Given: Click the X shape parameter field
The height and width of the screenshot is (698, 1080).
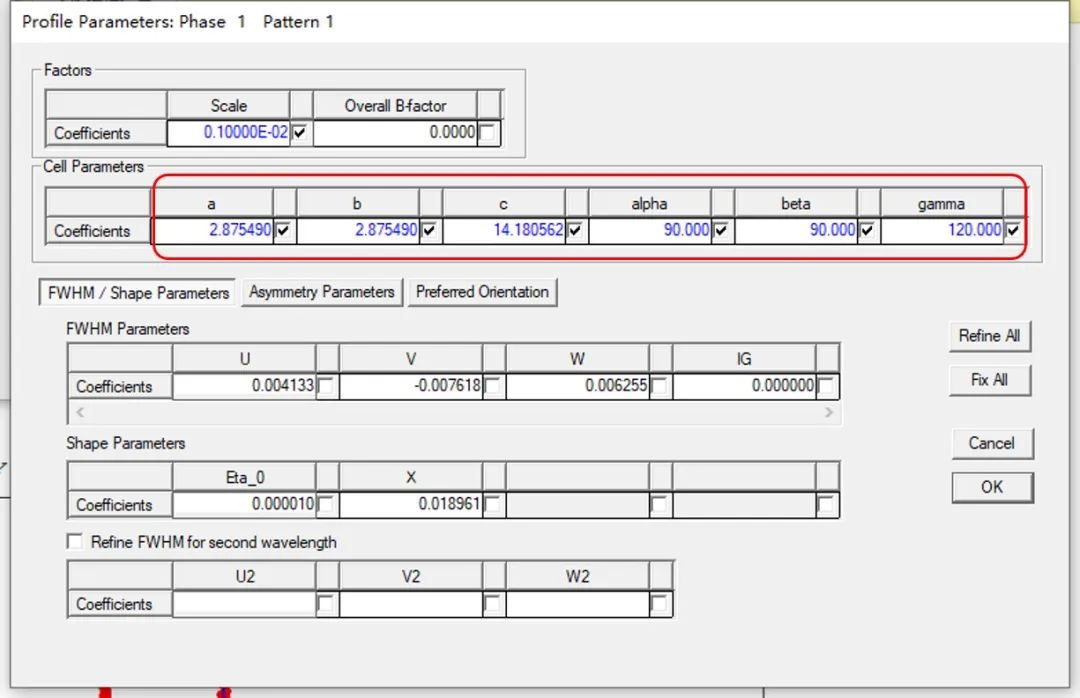Looking at the screenshot, I should (x=411, y=505).
